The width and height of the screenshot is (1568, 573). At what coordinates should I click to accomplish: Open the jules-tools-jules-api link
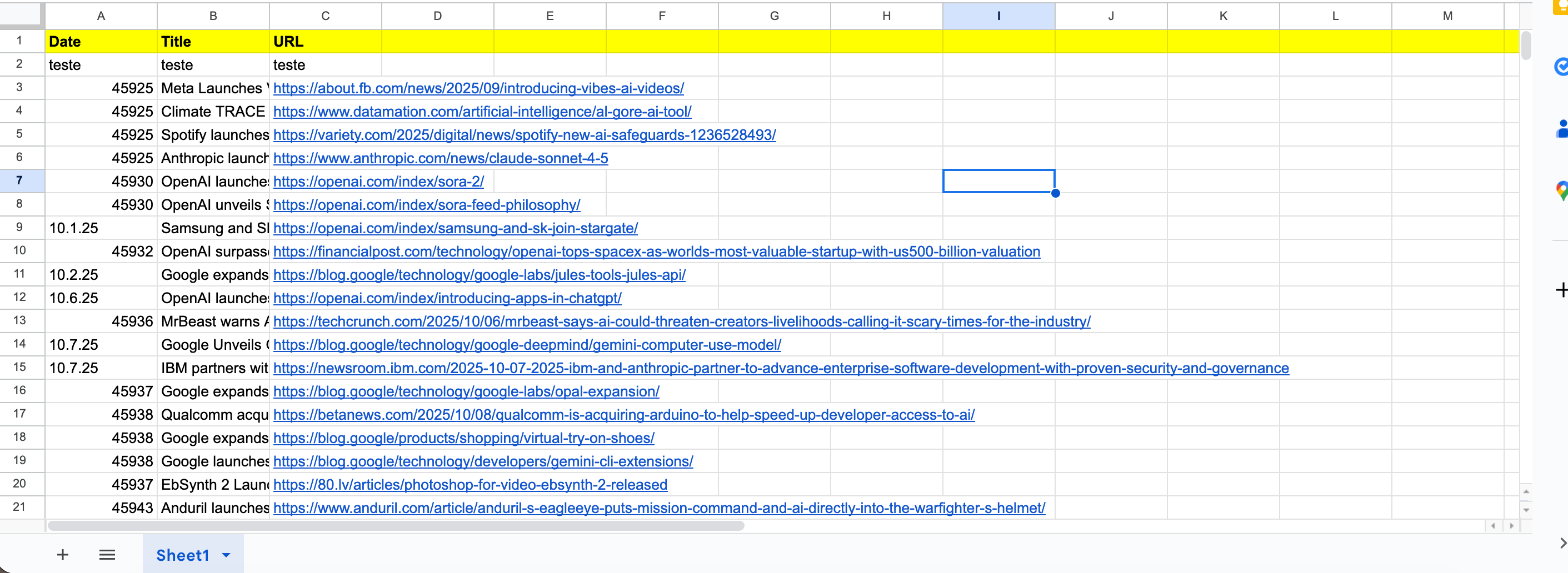pos(480,274)
